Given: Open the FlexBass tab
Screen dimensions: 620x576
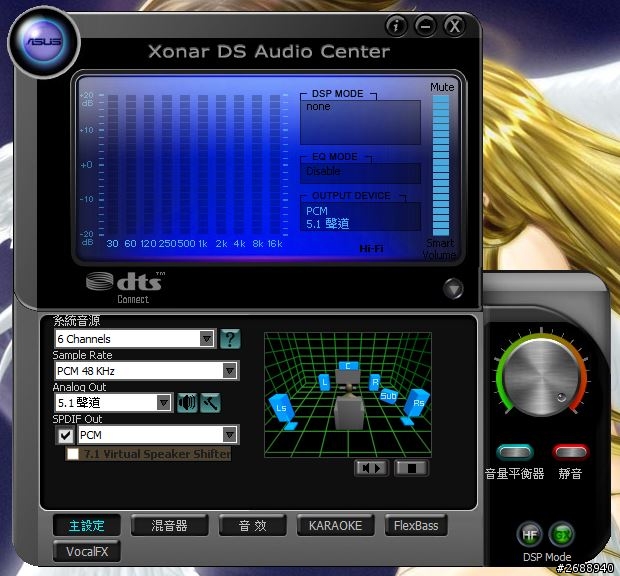Looking at the screenshot, I should click(x=416, y=526).
